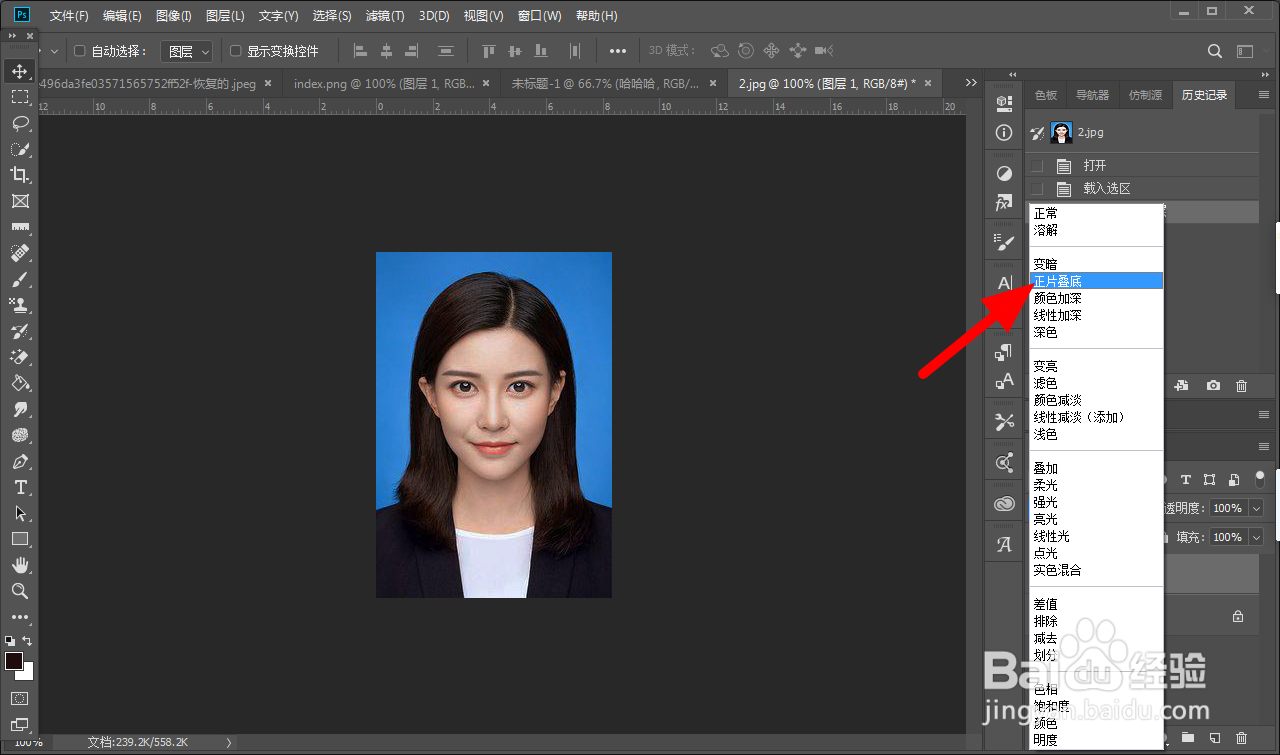Choose the Rectangular Marquee tool

point(20,97)
